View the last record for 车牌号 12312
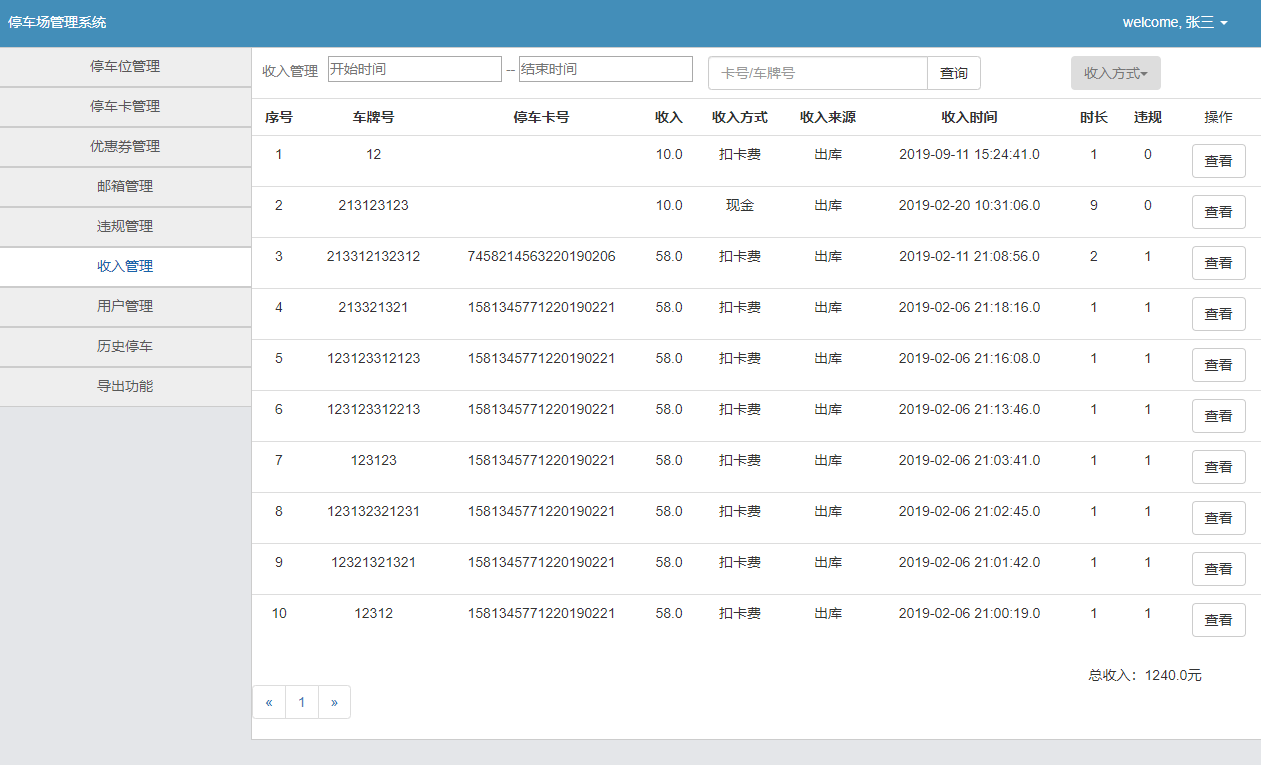This screenshot has height=765, width=1261. 1218,620
